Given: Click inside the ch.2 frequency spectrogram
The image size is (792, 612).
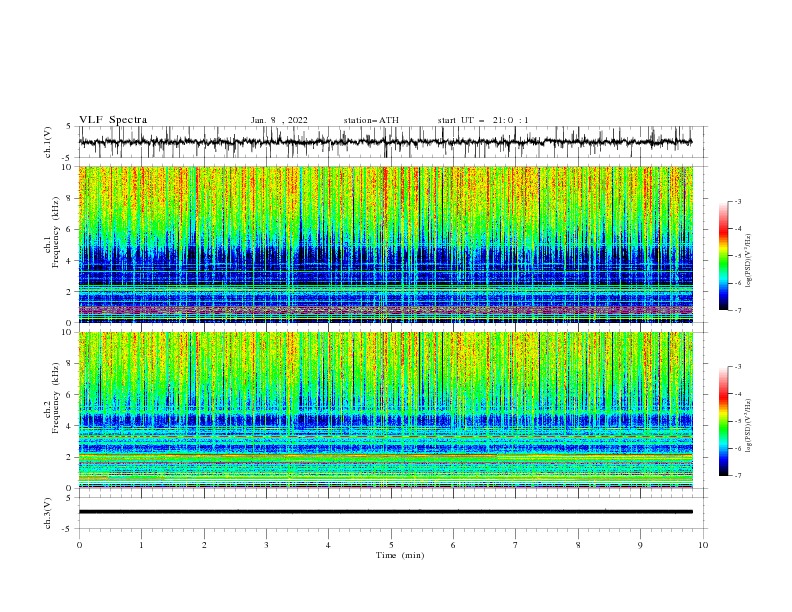Looking at the screenshot, I should 385,410.
